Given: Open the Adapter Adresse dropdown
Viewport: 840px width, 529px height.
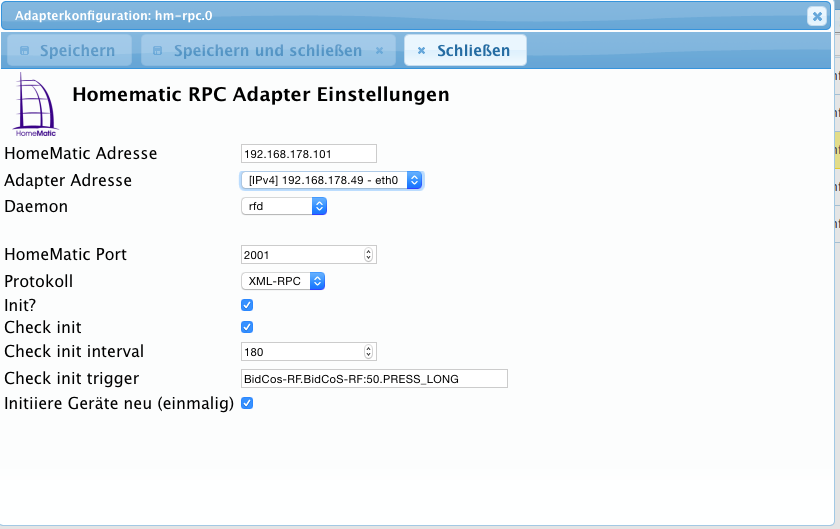Looking at the screenshot, I should click(x=332, y=180).
